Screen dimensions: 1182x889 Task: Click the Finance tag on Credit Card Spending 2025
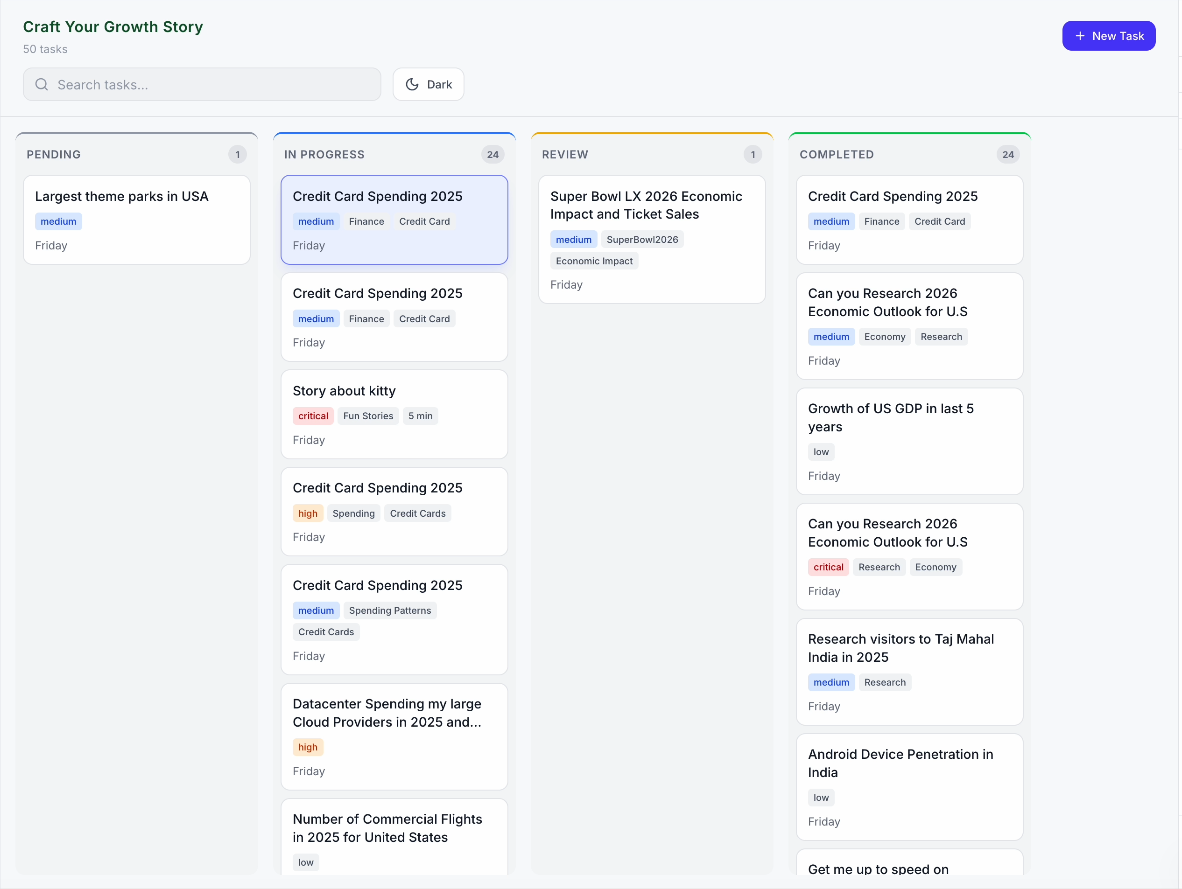point(366,221)
